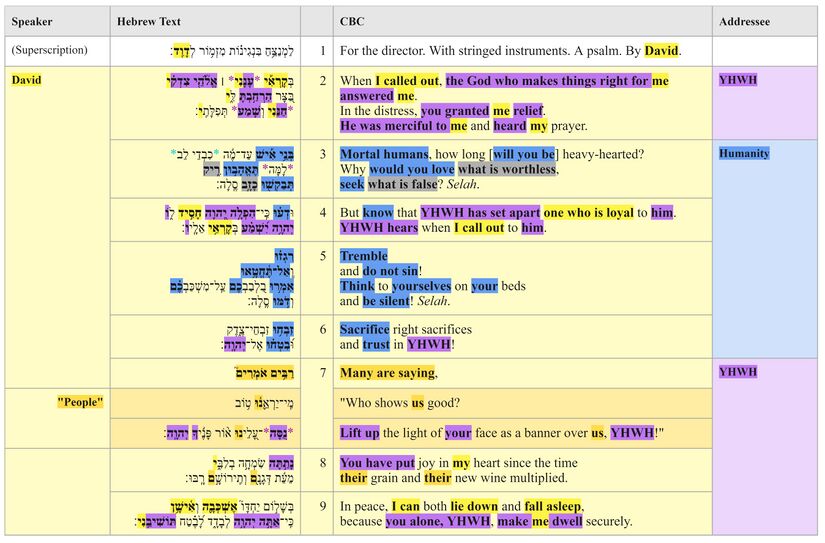
Task: Select the 'CBC' column header
Action: coord(352,21)
